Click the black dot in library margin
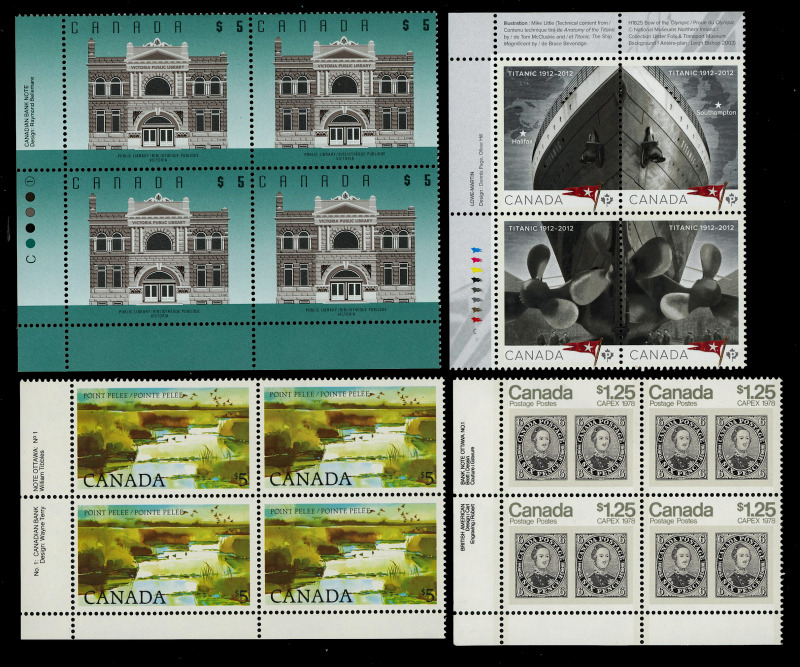Image resolution: width=800 pixels, height=667 pixels. coord(31,226)
